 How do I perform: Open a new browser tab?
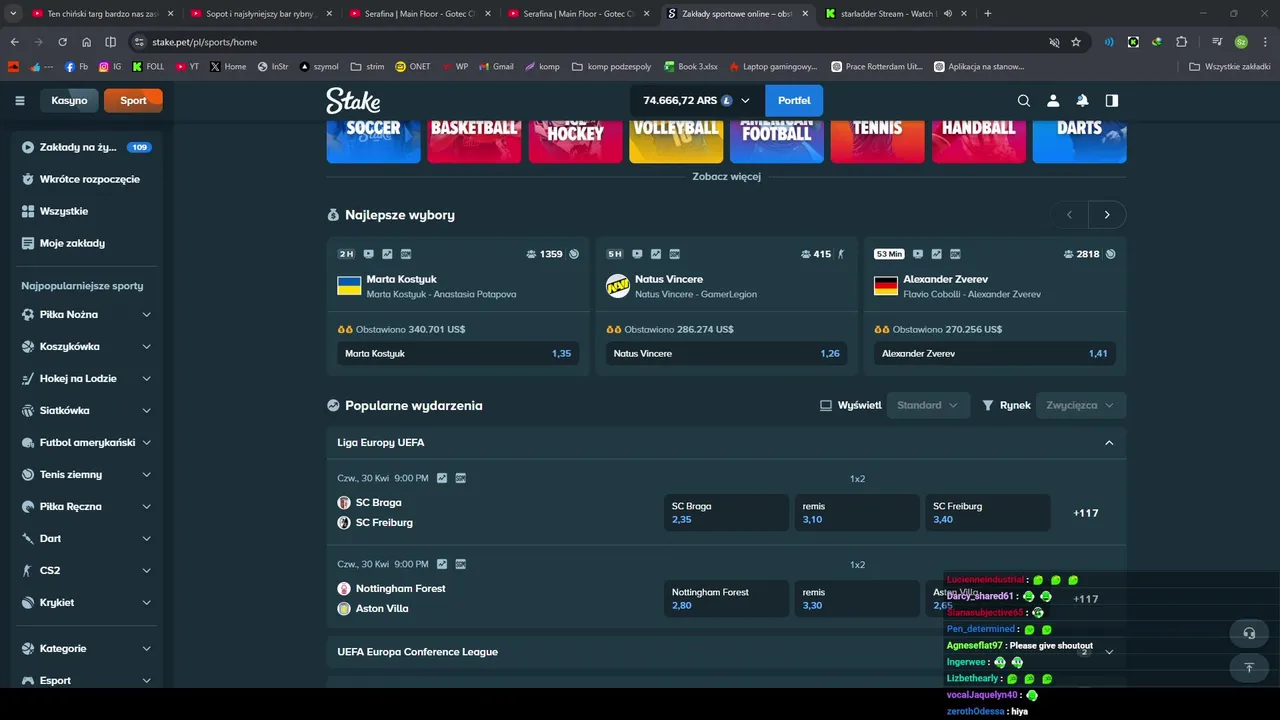(988, 13)
